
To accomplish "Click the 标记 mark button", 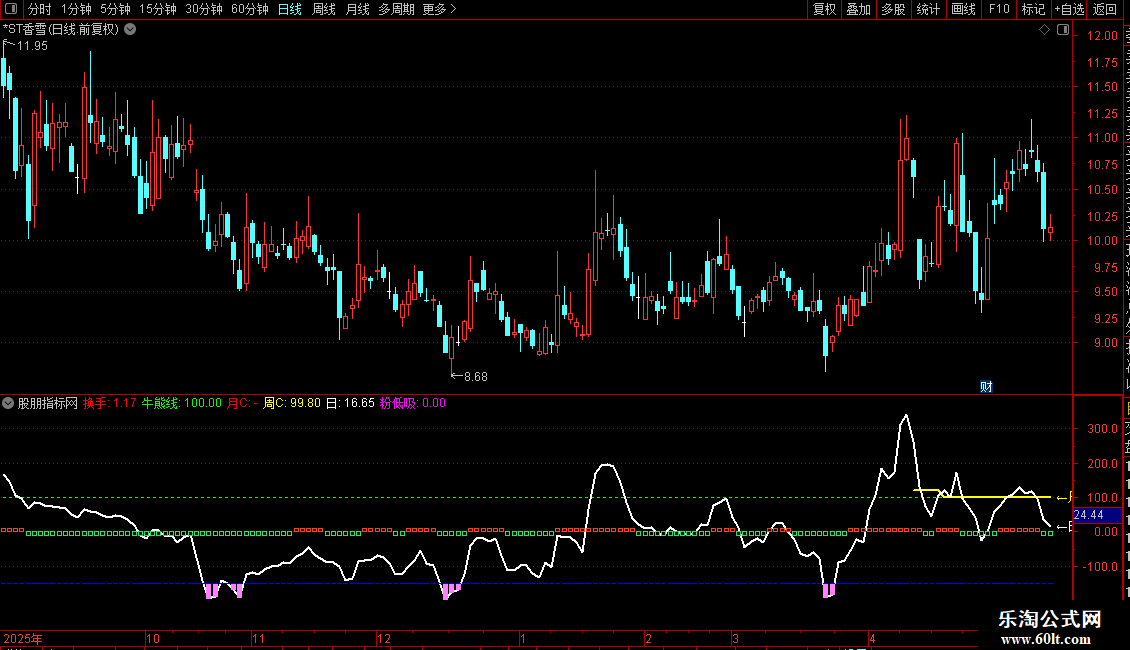I will click(1033, 9).
